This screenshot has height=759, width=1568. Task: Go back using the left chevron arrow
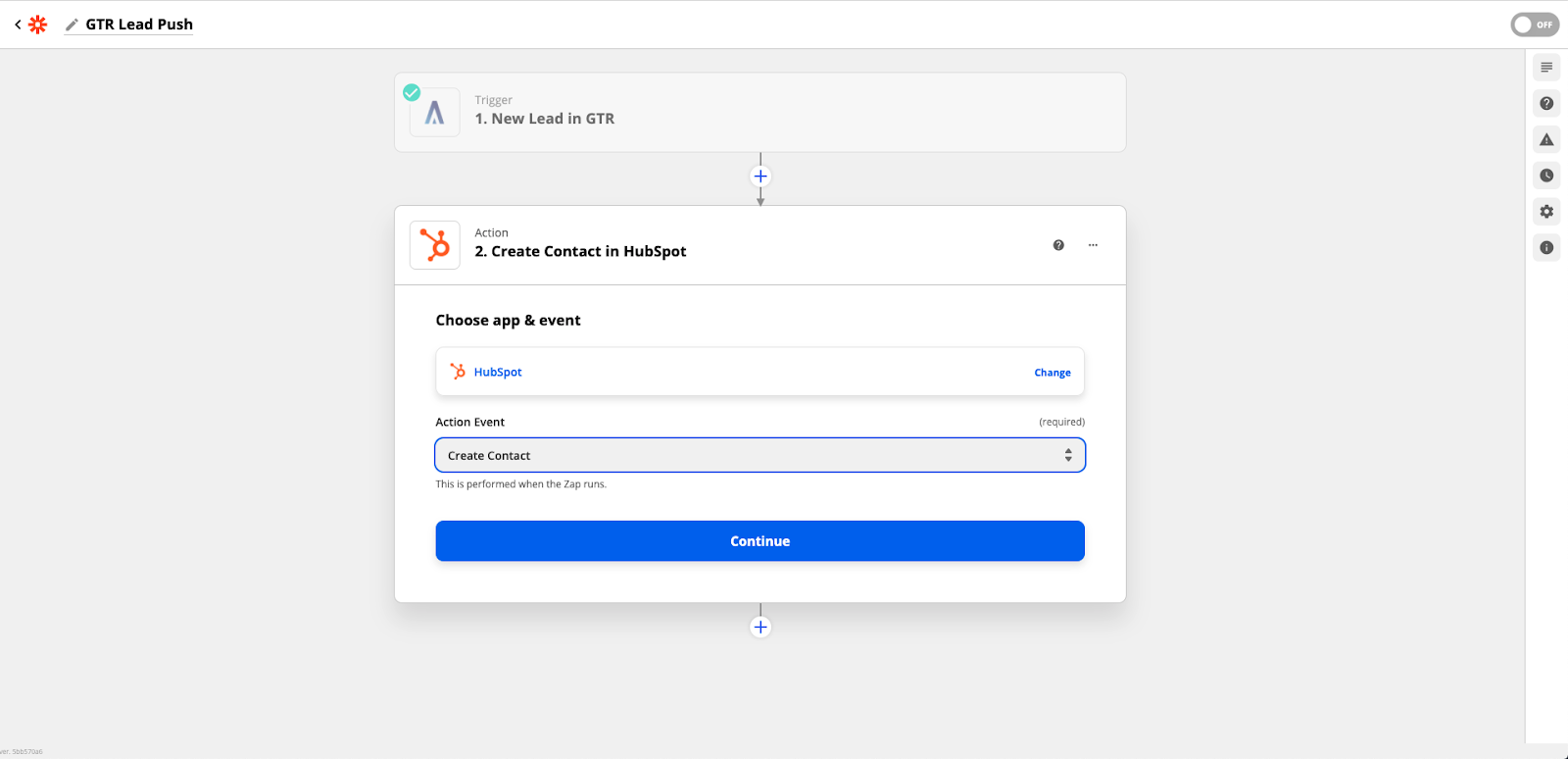point(18,25)
